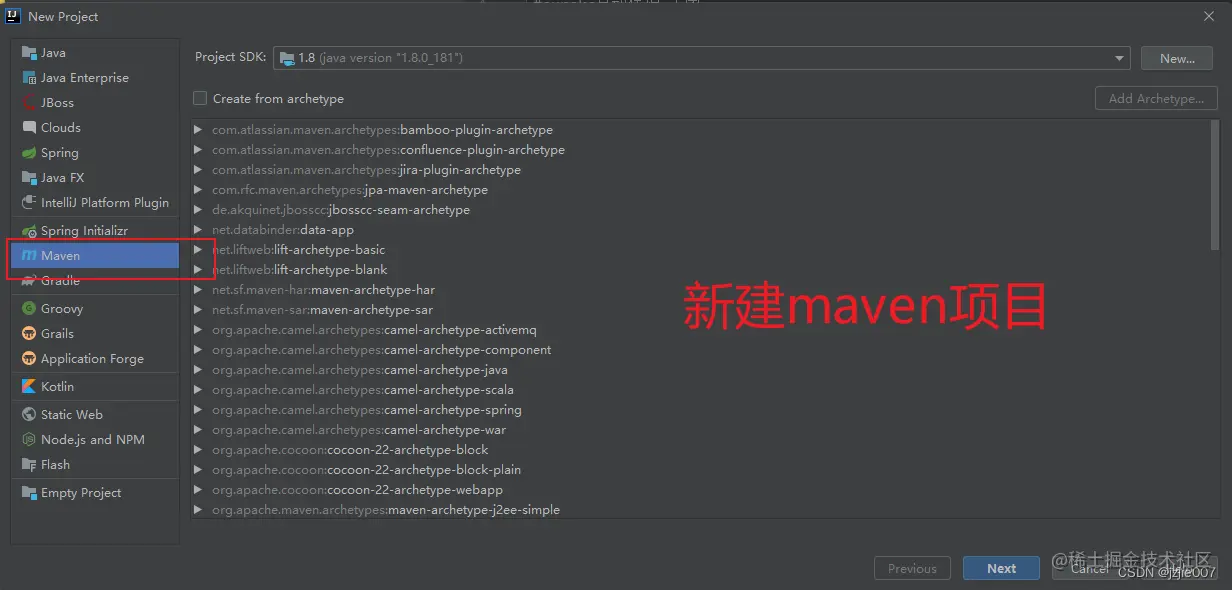Expand the bamboo-plugin-archetype entry
This screenshot has height=590, width=1232.
[x=199, y=130]
